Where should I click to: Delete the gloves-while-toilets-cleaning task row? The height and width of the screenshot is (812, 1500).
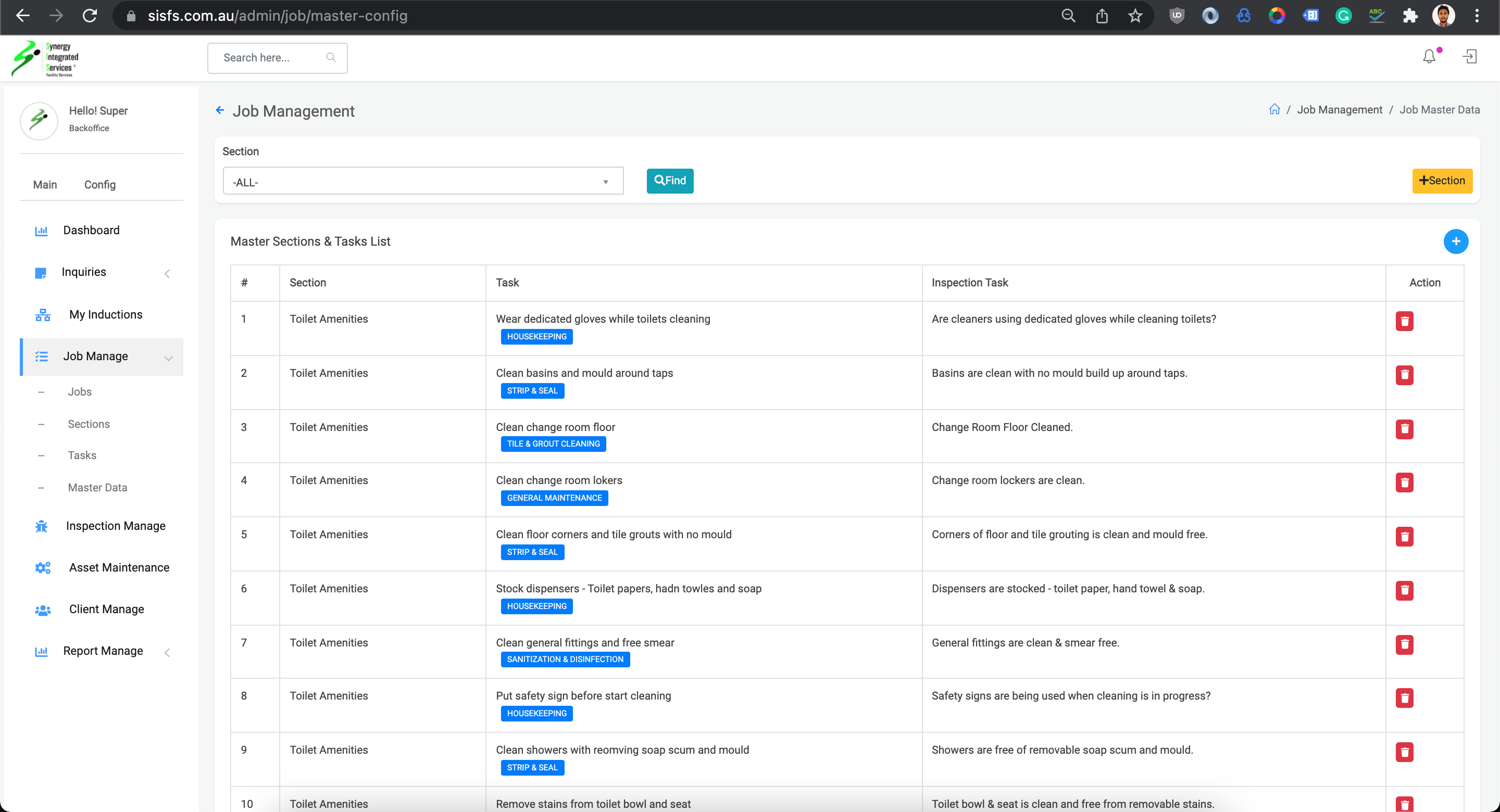(1404, 321)
